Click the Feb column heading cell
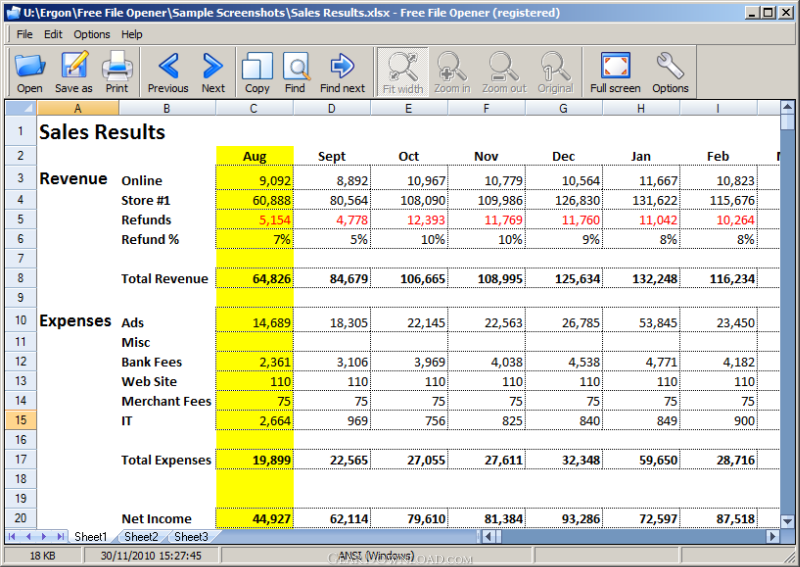This screenshot has width=800, height=567. 718,156
